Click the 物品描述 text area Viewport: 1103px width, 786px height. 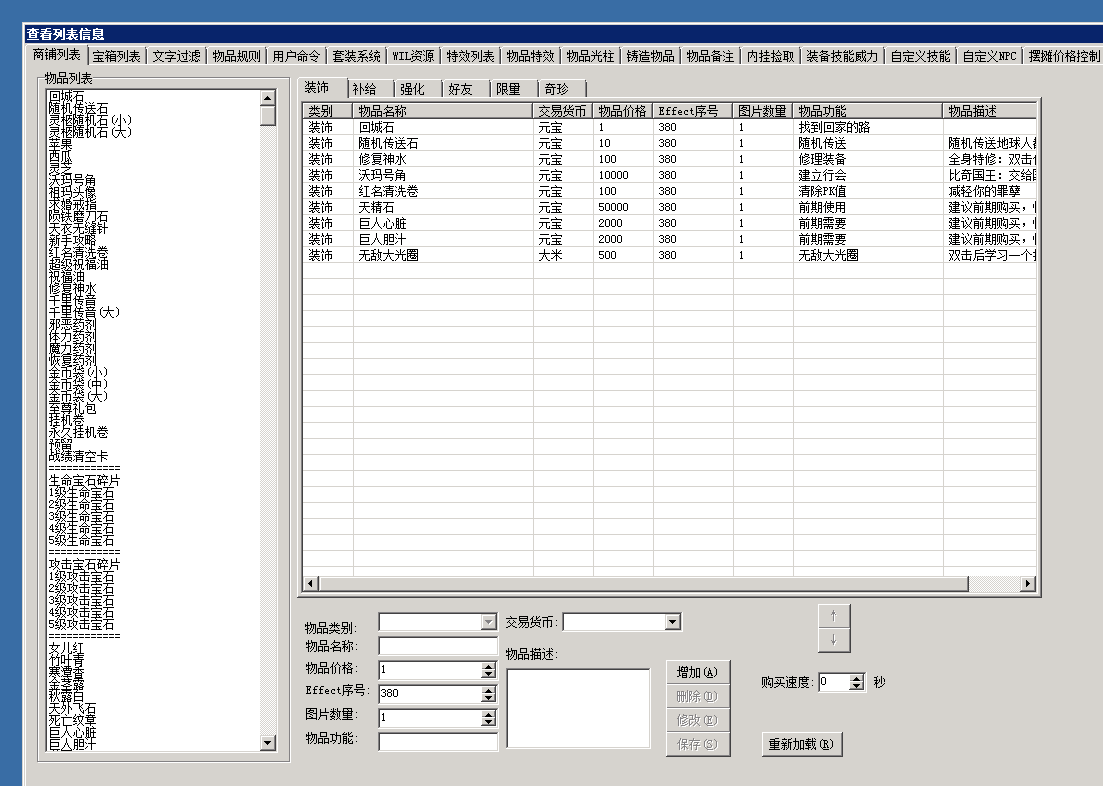click(577, 708)
